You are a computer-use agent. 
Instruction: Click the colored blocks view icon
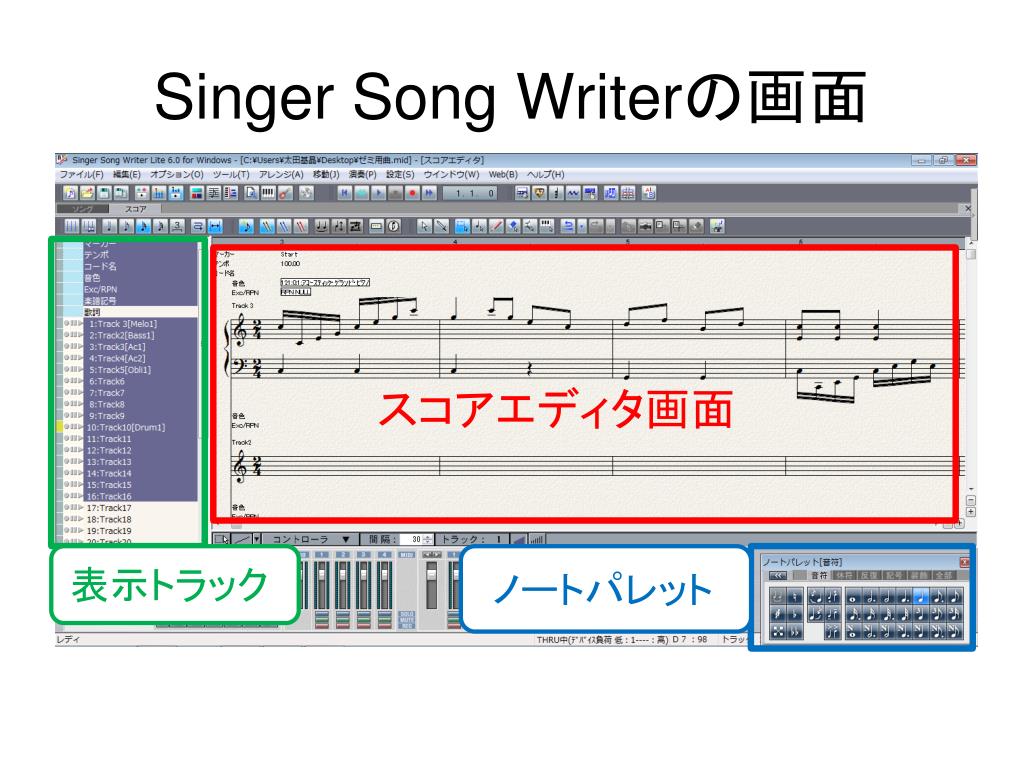197,193
